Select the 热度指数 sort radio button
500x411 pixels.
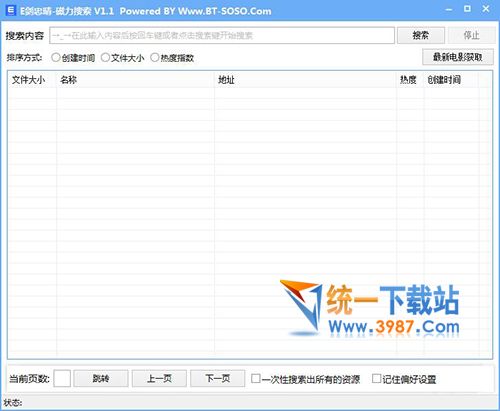pos(154,57)
